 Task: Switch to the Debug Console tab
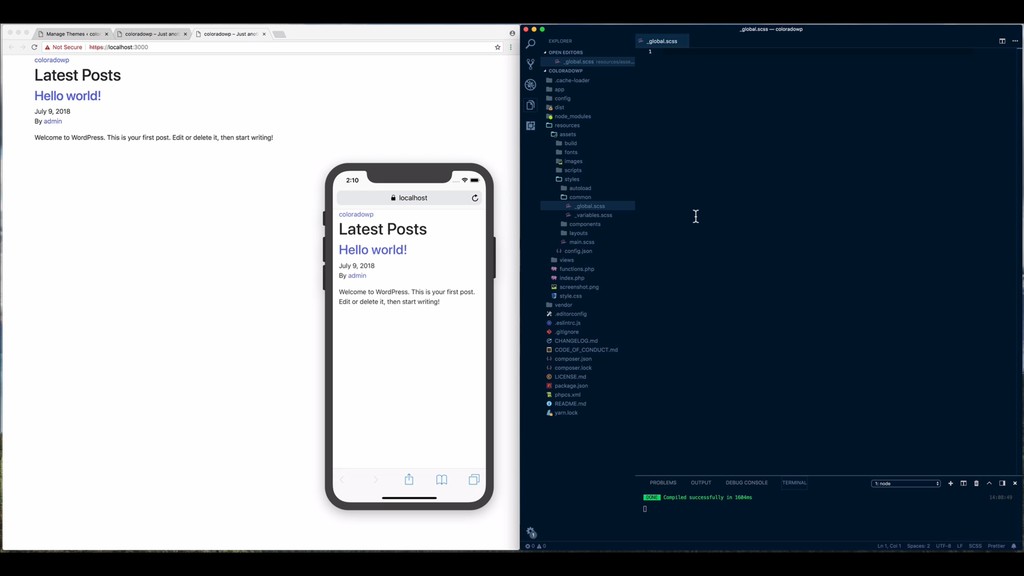coord(746,483)
